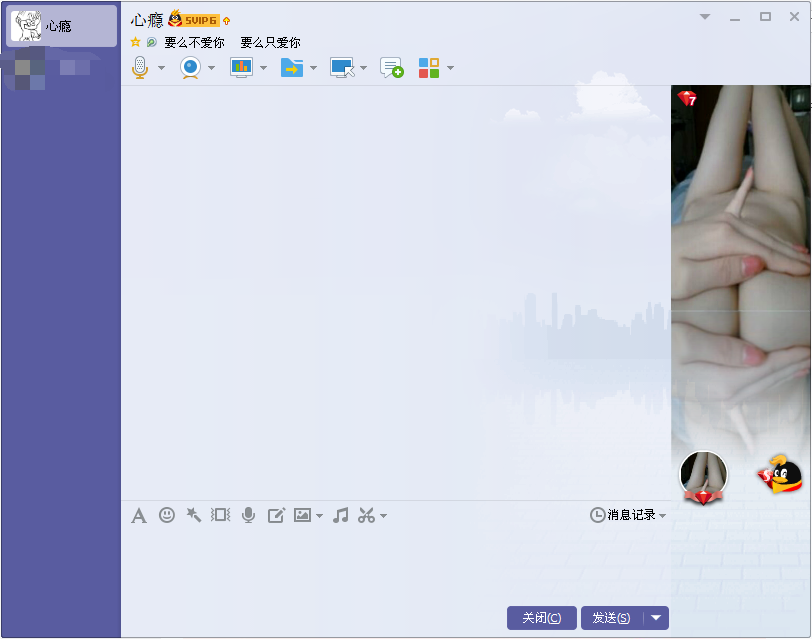Click the orange upgrade arrow next to SVIP6
812x639 pixels.
(x=226, y=21)
